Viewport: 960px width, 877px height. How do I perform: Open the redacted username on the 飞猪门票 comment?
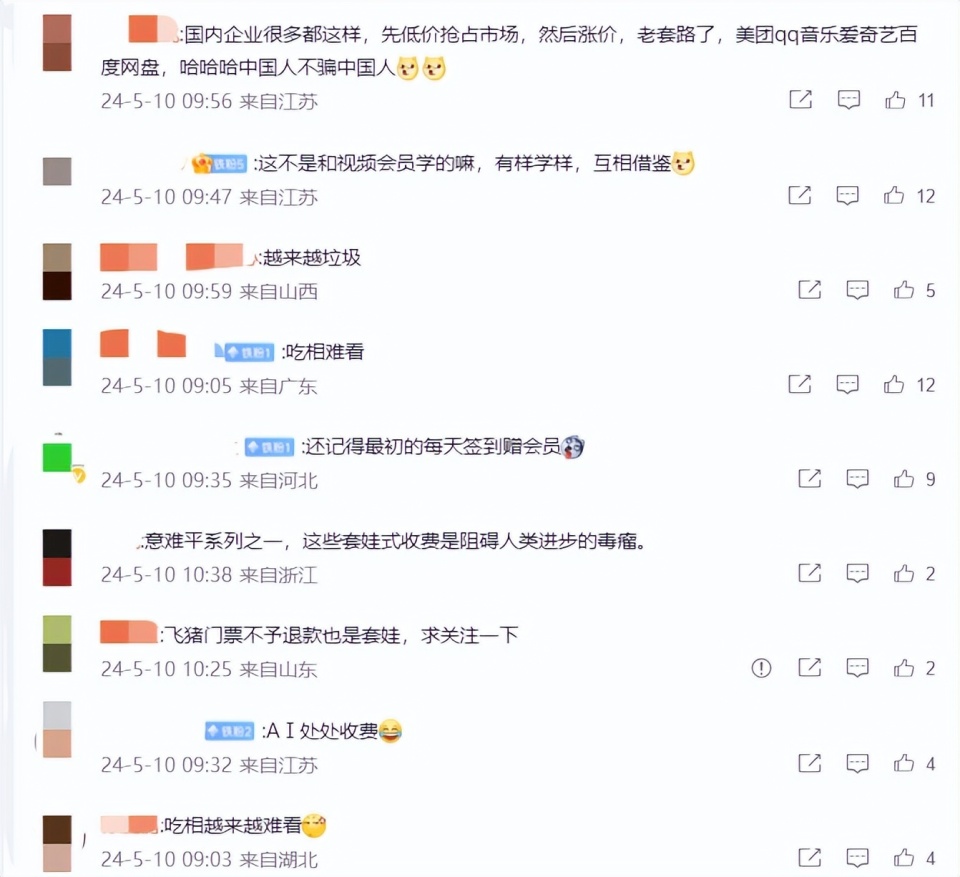point(129,632)
